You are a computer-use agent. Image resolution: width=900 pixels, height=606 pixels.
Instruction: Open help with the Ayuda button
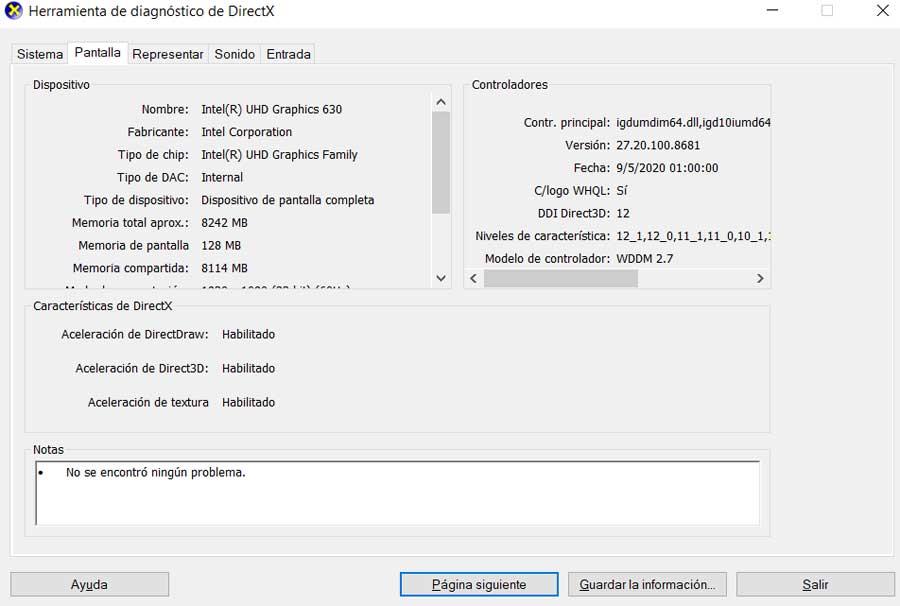90,584
